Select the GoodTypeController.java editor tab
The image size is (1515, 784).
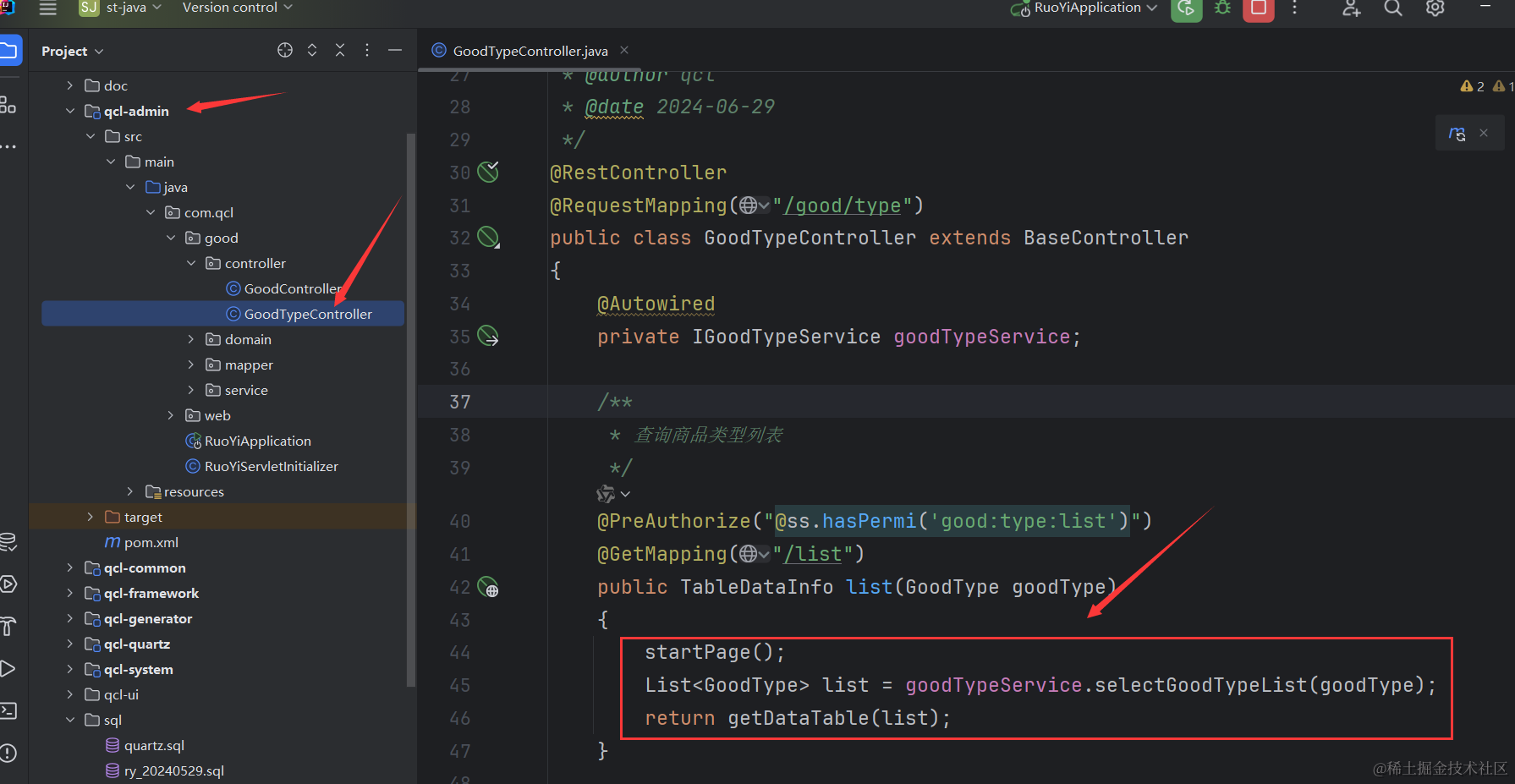click(x=530, y=52)
